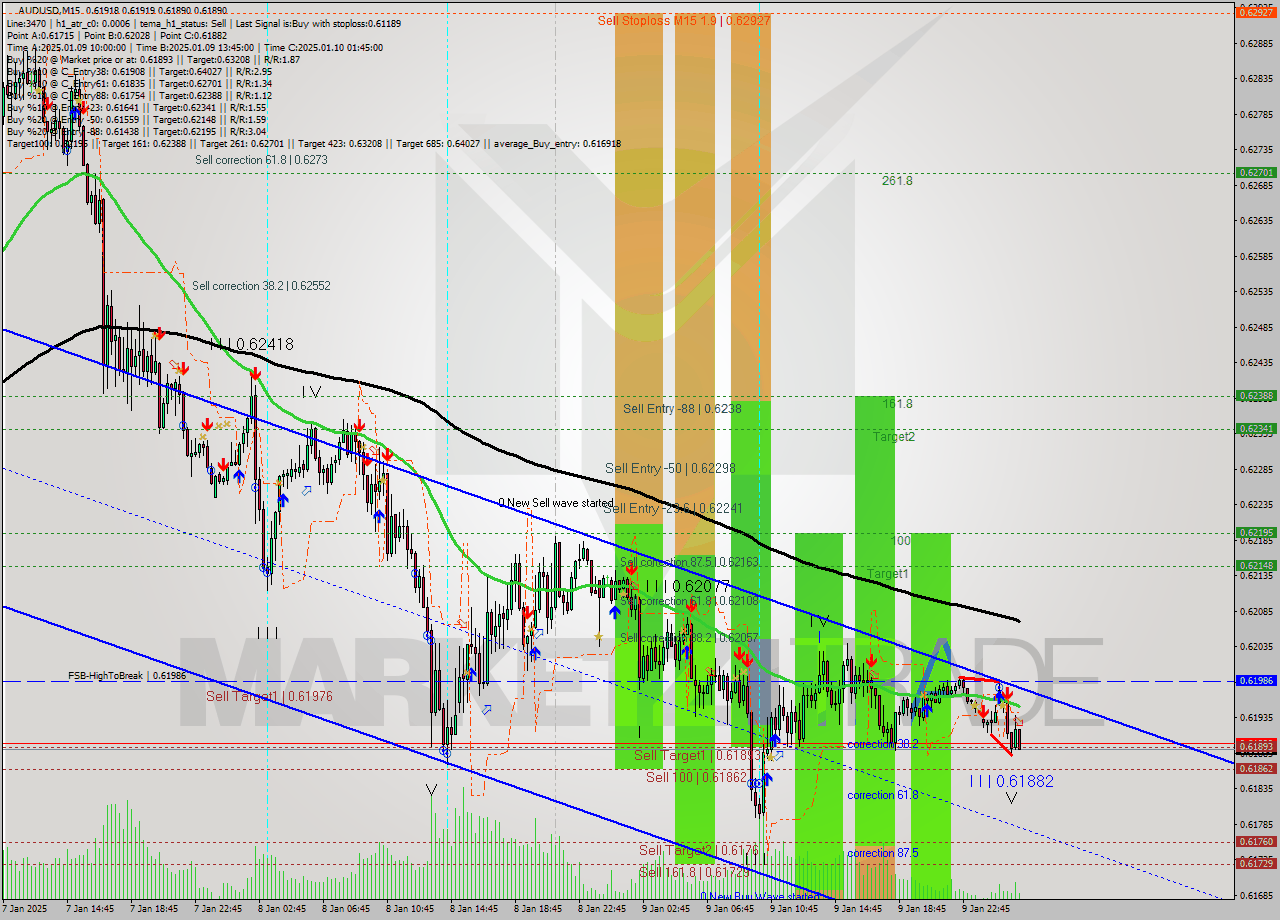
Task: Click the green '261.8' Fibonacci label
Action: coord(897,181)
